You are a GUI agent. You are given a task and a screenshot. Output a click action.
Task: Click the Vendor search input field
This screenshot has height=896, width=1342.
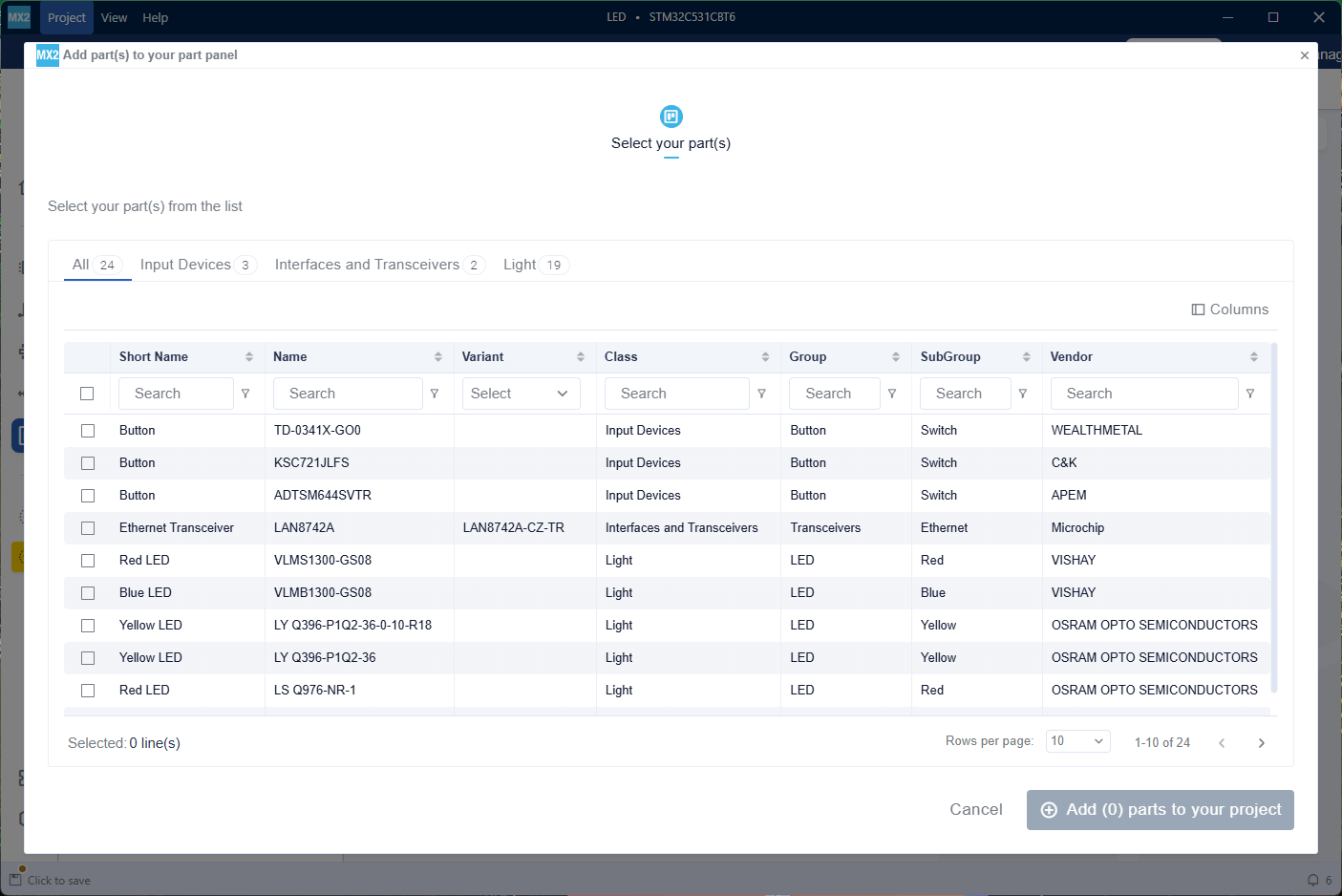click(x=1143, y=394)
